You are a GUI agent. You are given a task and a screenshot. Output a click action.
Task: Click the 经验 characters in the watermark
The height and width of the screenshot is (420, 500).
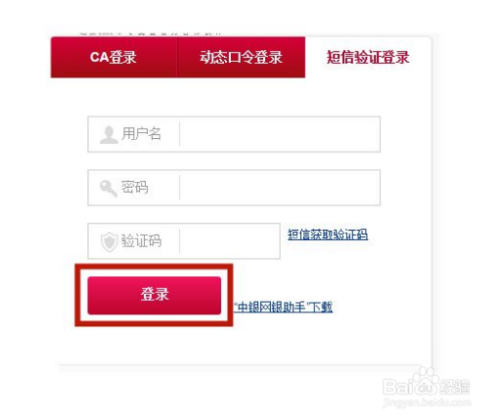click(x=455, y=387)
